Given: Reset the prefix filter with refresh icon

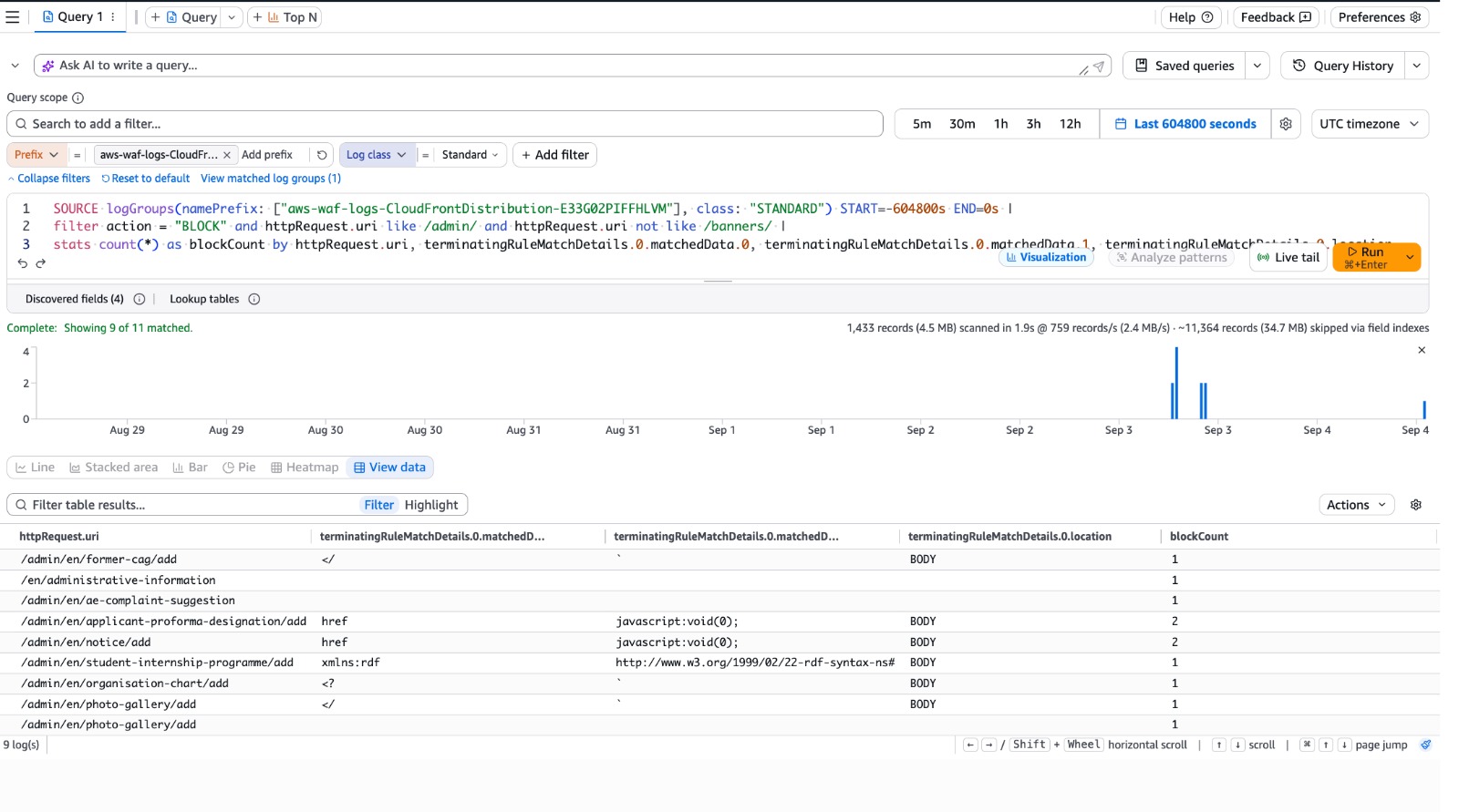Looking at the screenshot, I should pos(322,155).
